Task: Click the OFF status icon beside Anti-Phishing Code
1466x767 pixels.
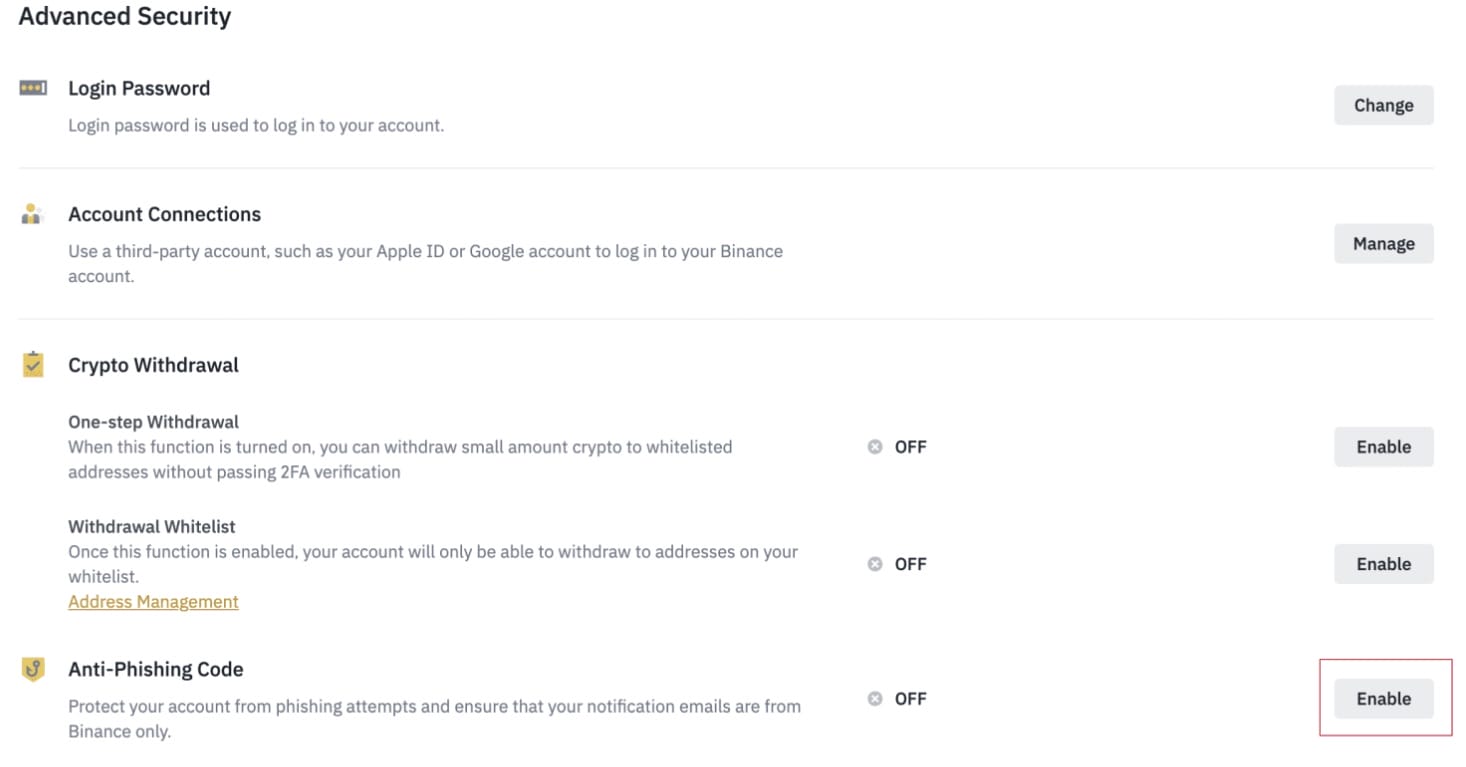Action: tap(875, 698)
